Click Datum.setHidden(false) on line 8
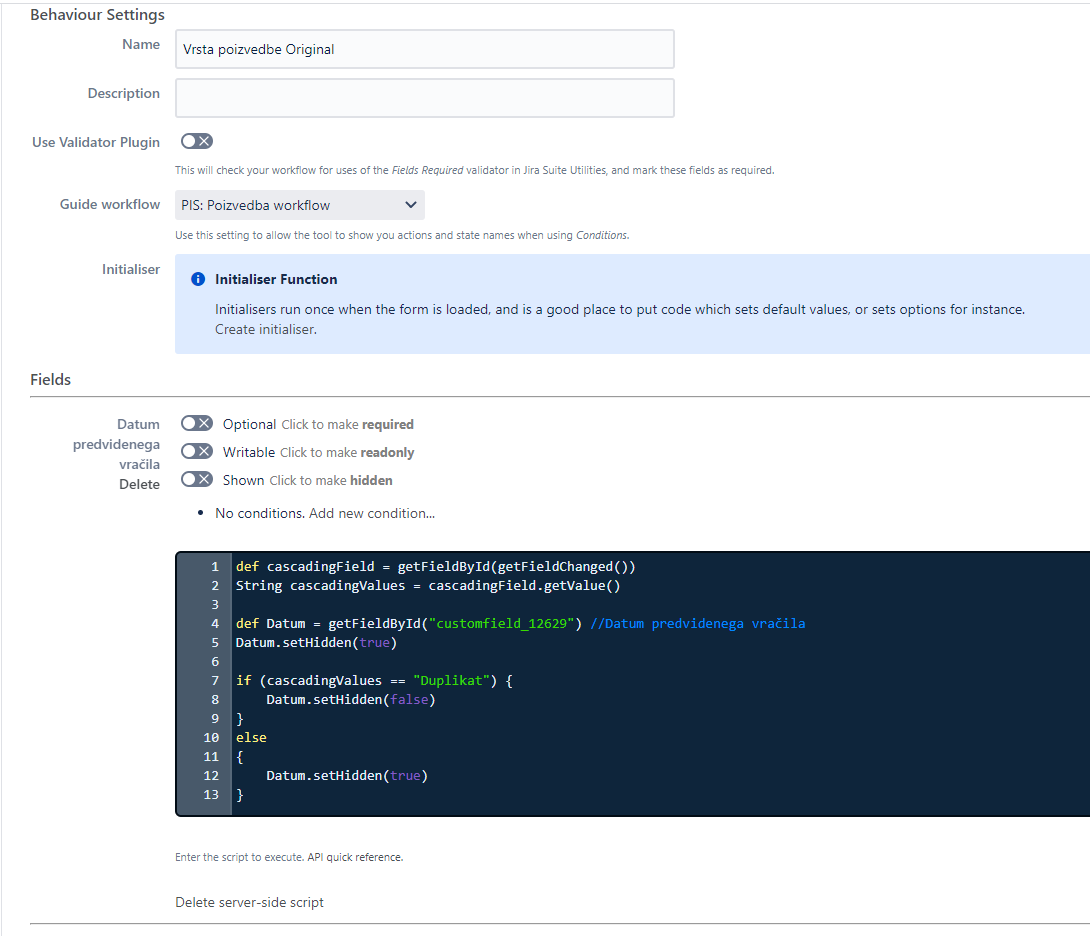Image resolution: width=1090 pixels, height=936 pixels. click(x=350, y=700)
